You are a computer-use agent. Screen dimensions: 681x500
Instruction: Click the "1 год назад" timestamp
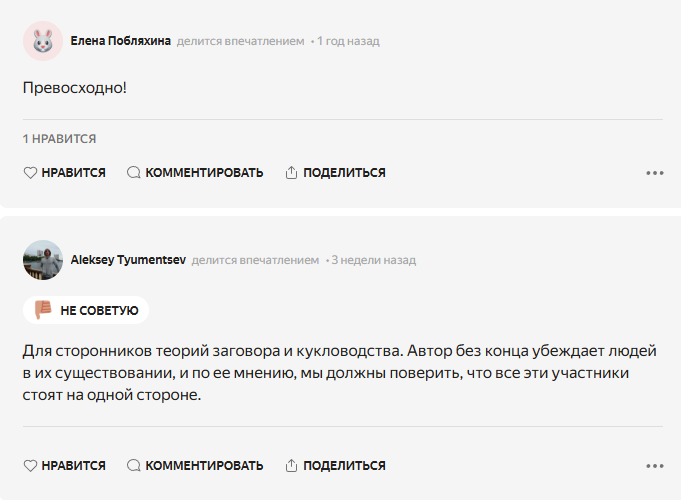348,41
